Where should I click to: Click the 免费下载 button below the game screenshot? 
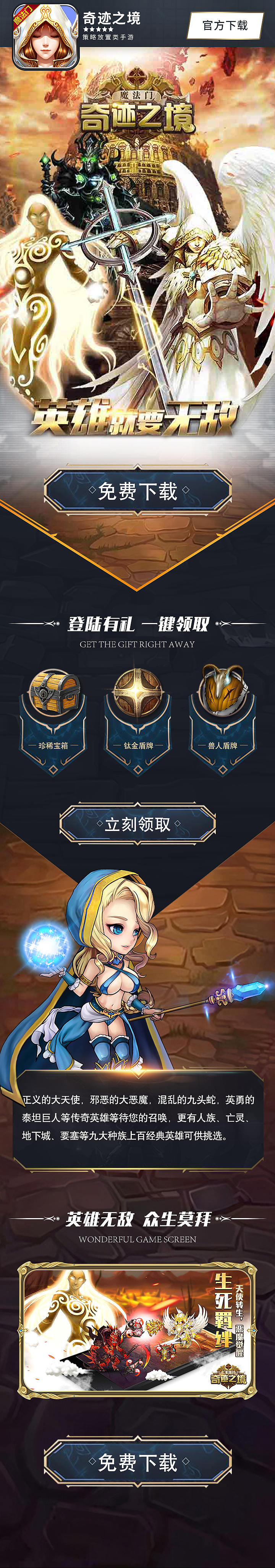(137, 1462)
